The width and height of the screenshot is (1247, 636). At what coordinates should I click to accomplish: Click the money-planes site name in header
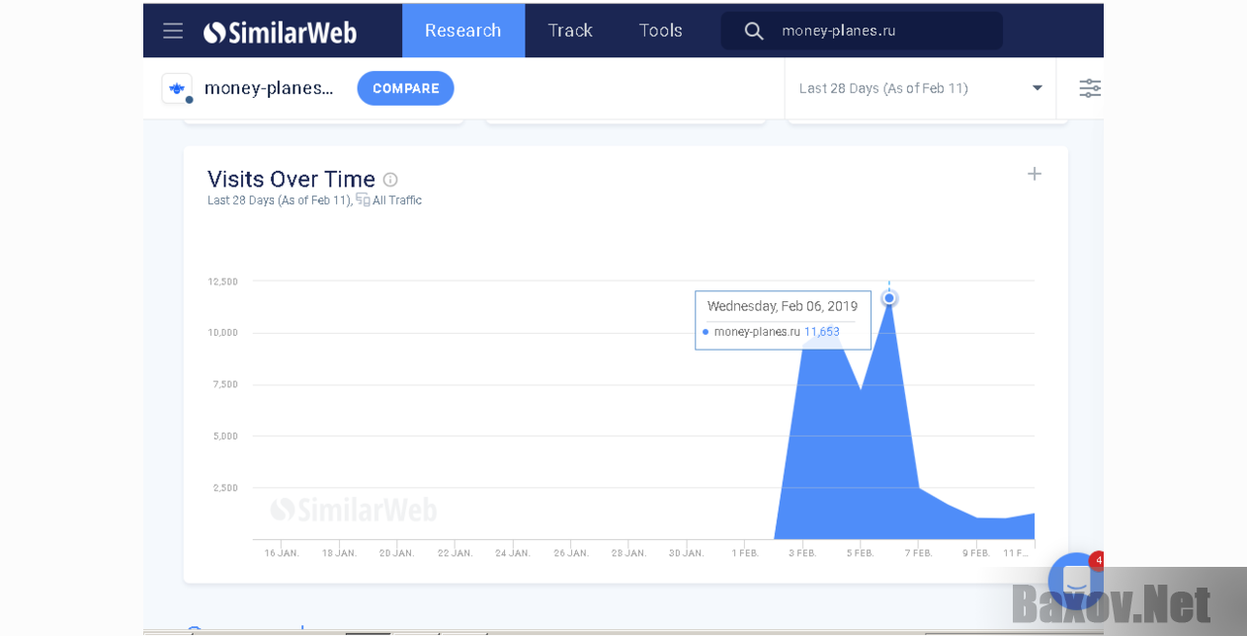tap(269, 88)
